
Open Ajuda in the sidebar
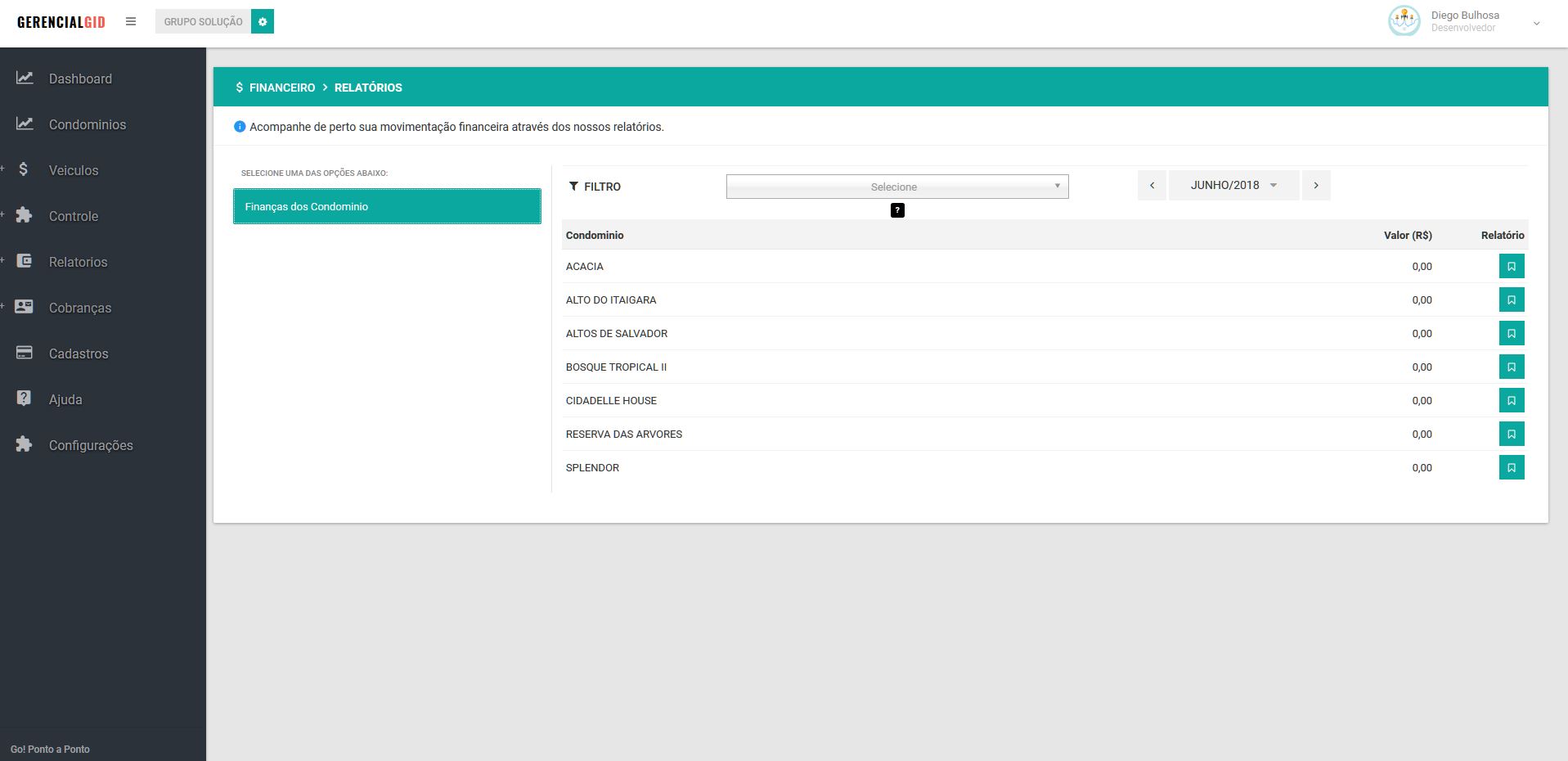coord(65,399)
